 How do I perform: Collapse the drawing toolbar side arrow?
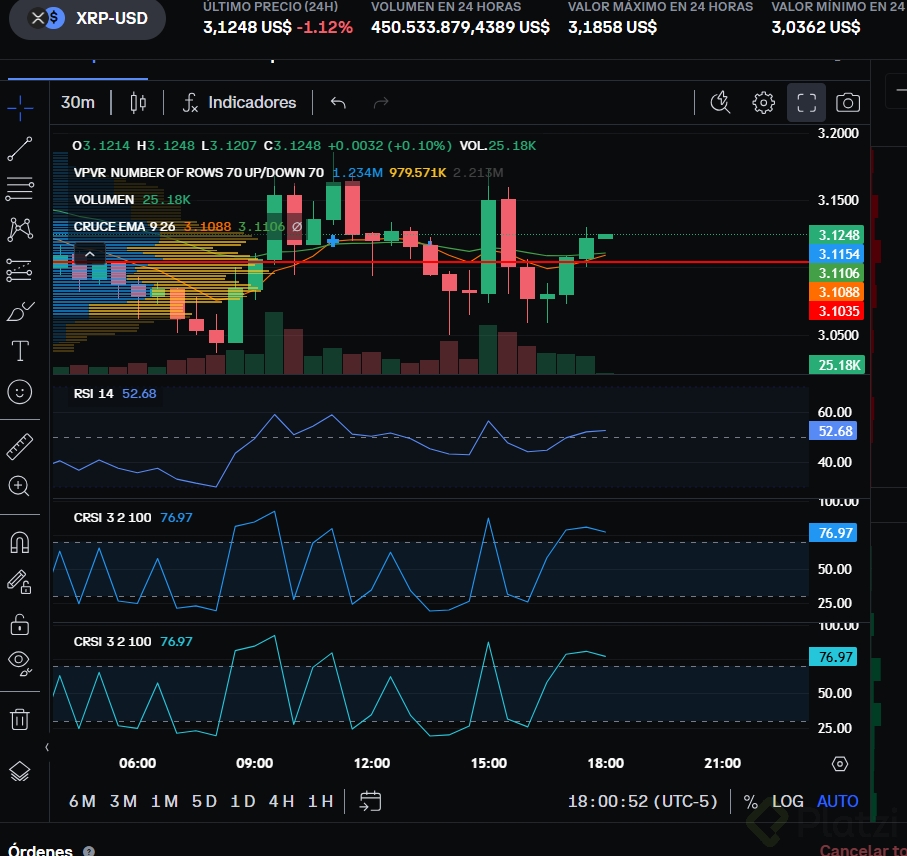[x=47, y=747]
